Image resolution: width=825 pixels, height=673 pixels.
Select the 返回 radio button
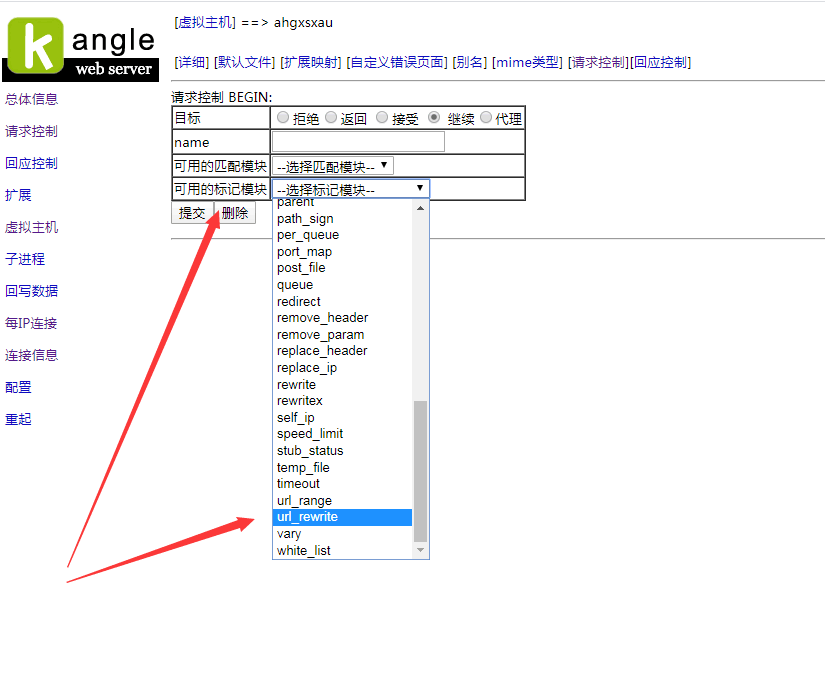tap(331, 118)
